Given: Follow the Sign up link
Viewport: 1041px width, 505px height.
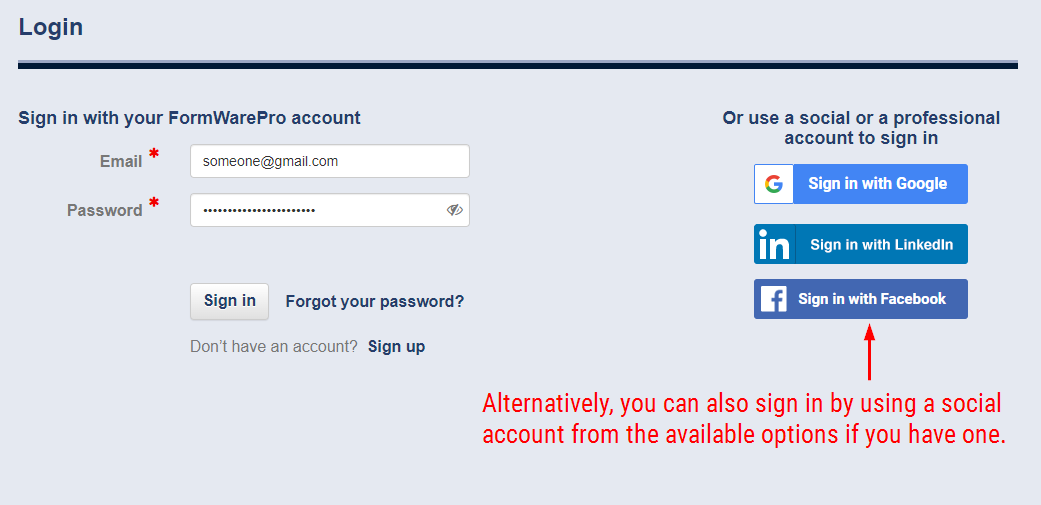Looking at the screenshot, I should click(396, 346).
